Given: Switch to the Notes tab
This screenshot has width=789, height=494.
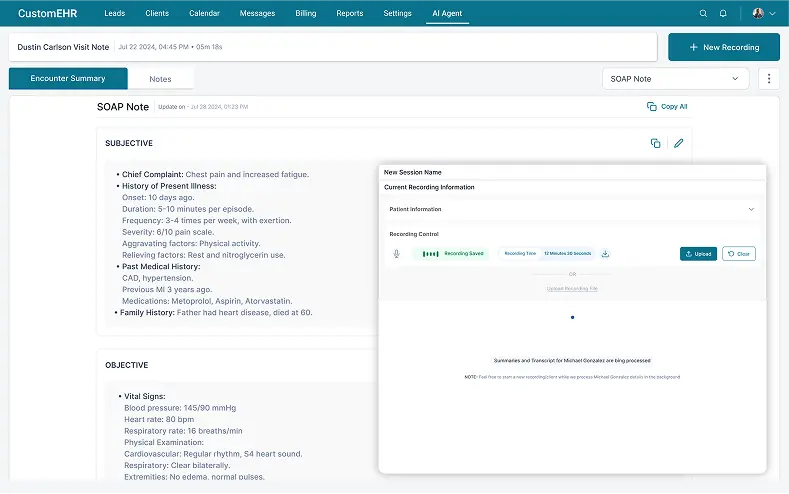Looking at the screenshot, I should [x=160, y=79].
